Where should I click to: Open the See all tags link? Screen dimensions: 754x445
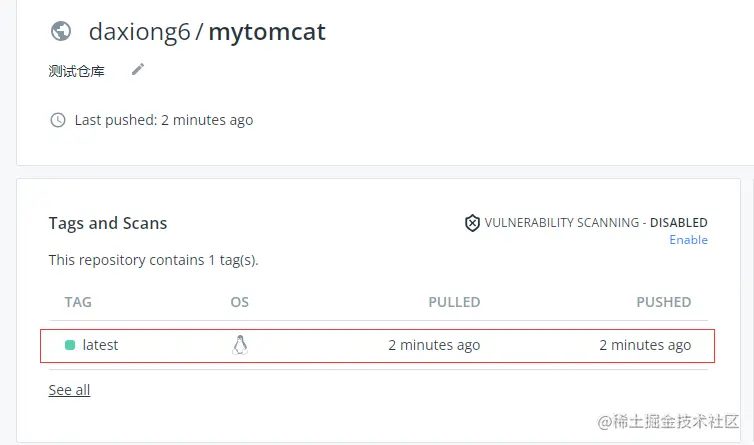click(69, 390)
